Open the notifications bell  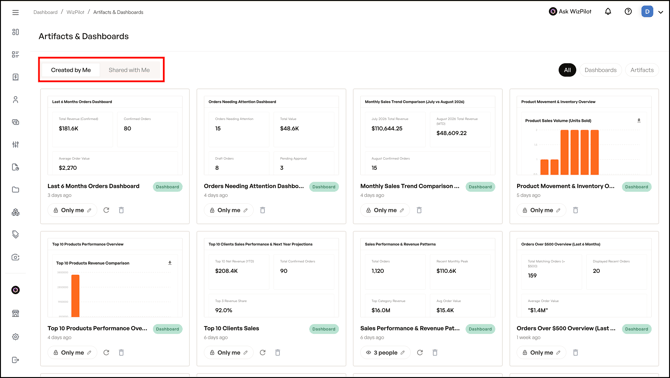click(x=608, y=12)
